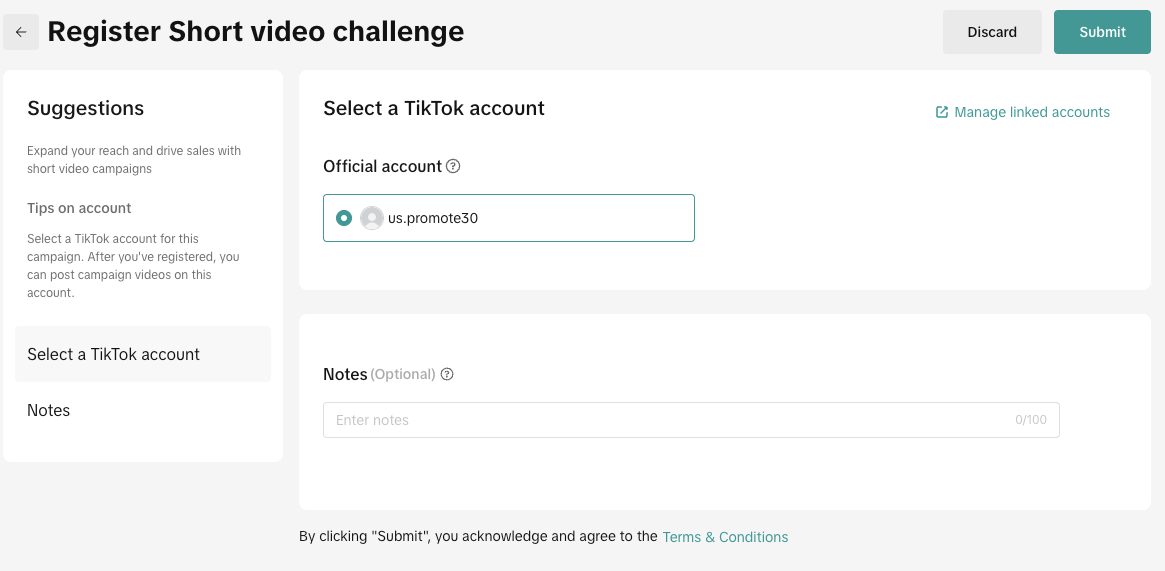Click the us.promote30 account name text
This screenshot has height=571, width=1165.
coord(433,218)
